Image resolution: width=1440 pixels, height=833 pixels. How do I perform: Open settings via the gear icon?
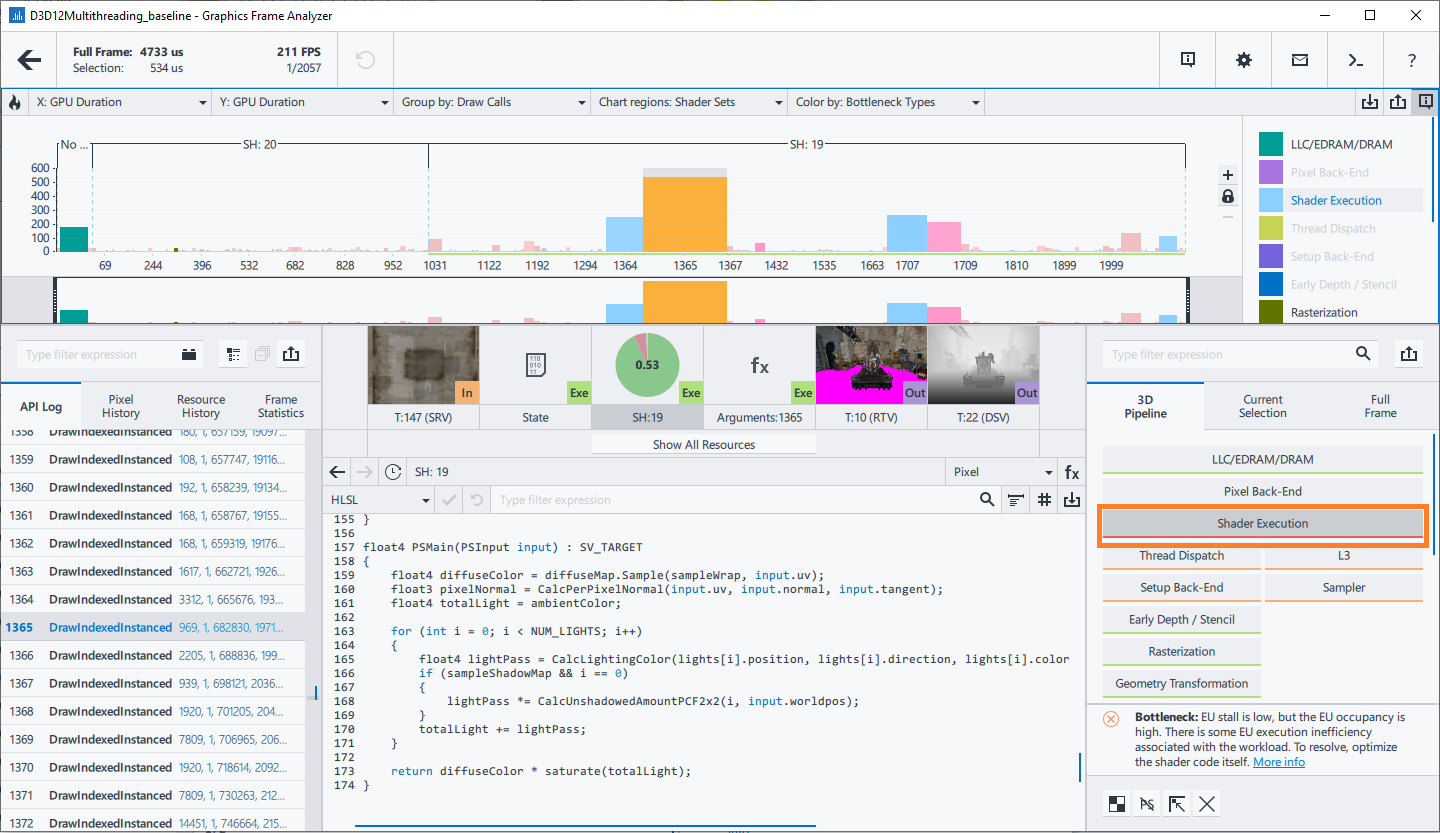coord(1243,60)
